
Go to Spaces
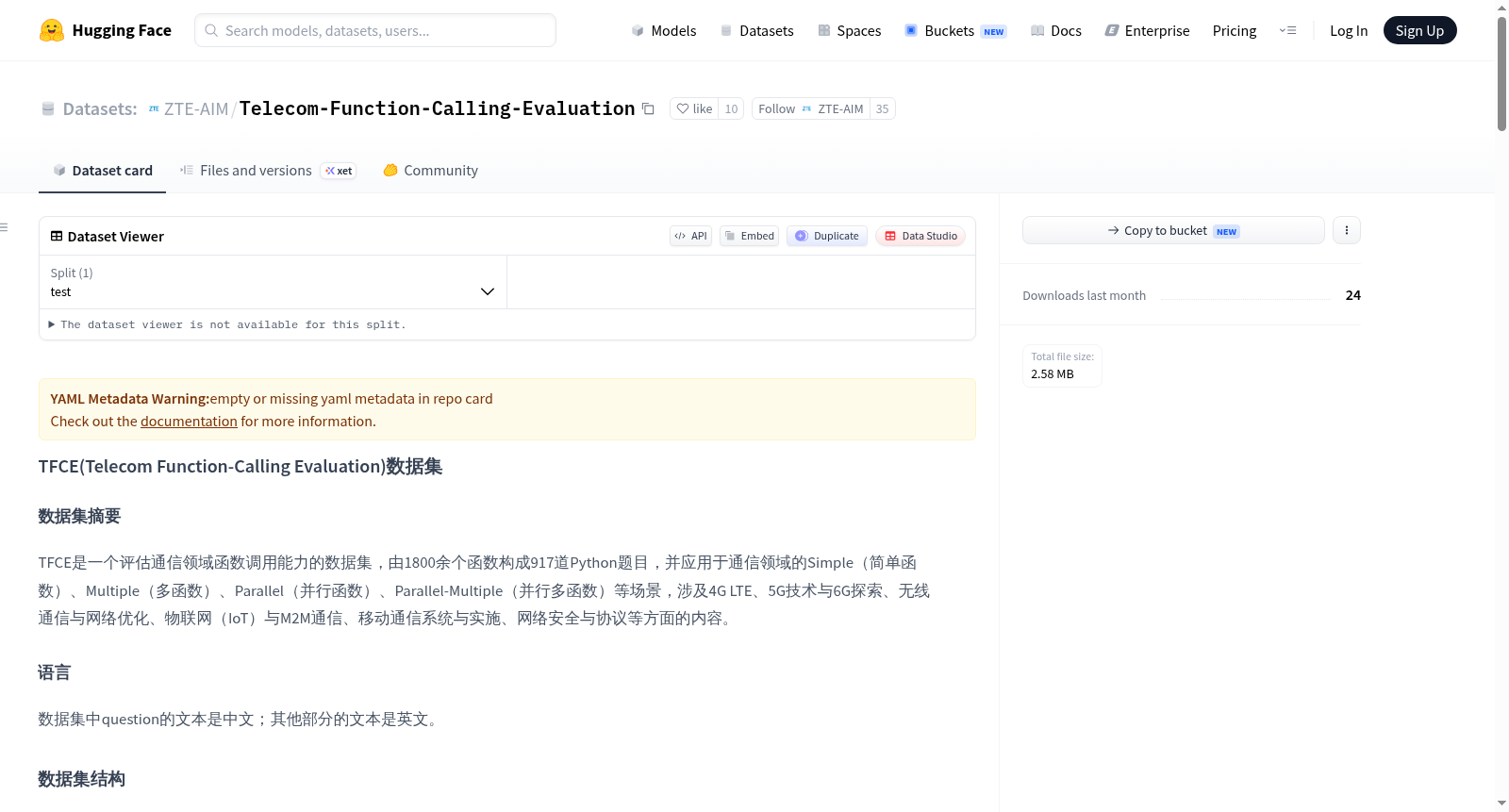point(849,30)
